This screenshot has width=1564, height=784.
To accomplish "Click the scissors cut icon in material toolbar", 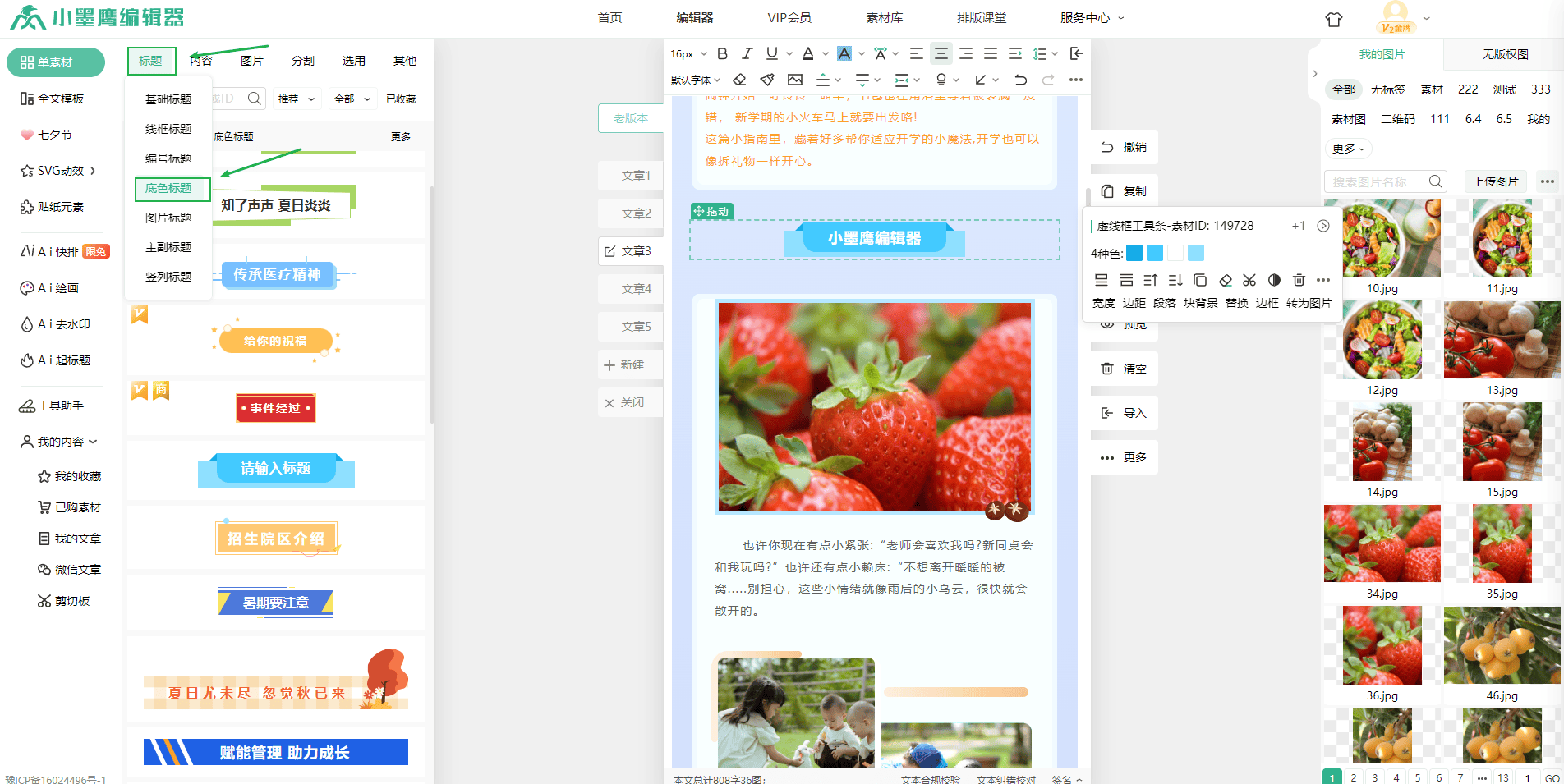I will pyautogui.click(x=1249, y=280).
